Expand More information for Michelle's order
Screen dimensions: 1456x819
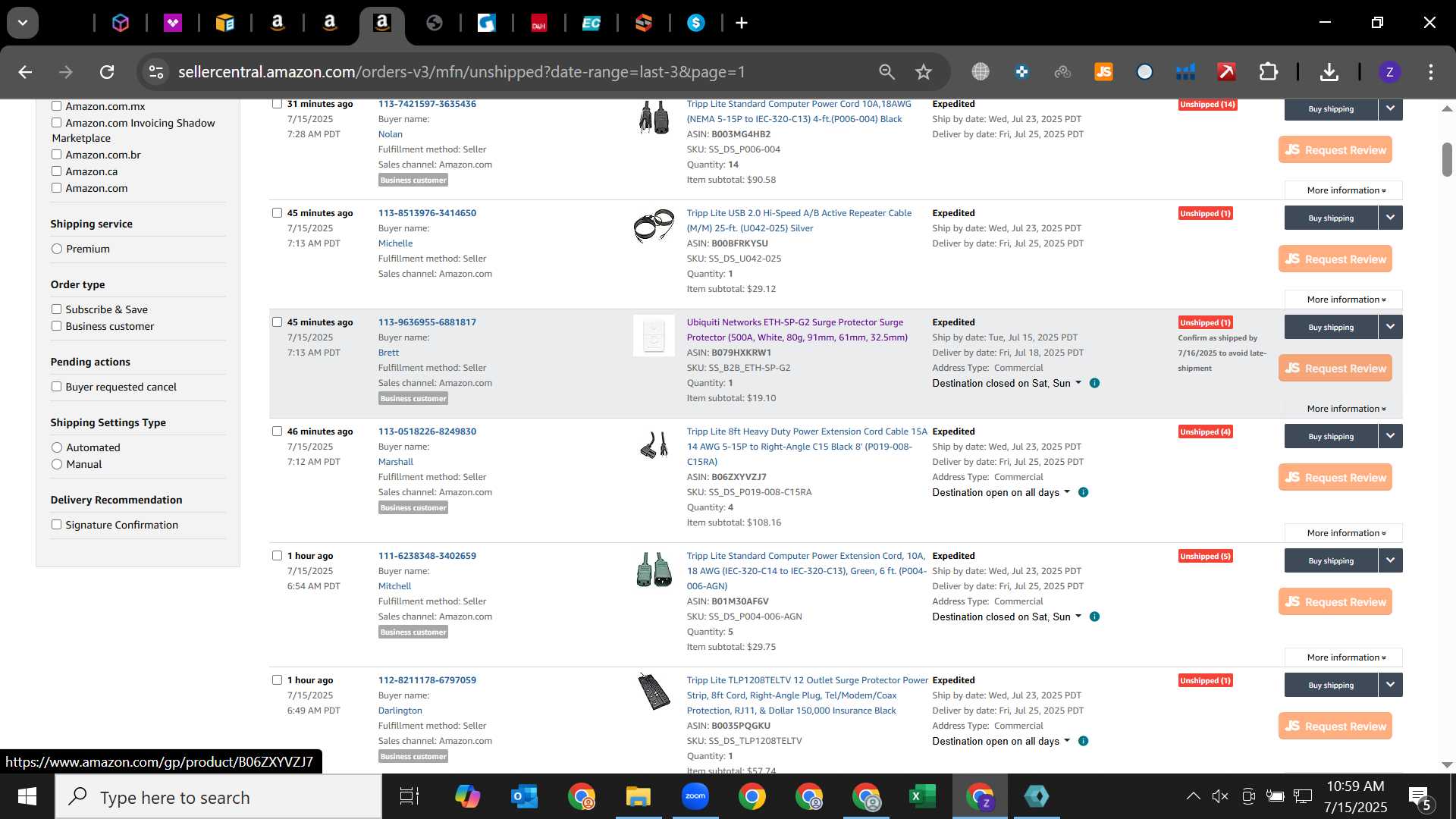click(x=1344, y=300)
